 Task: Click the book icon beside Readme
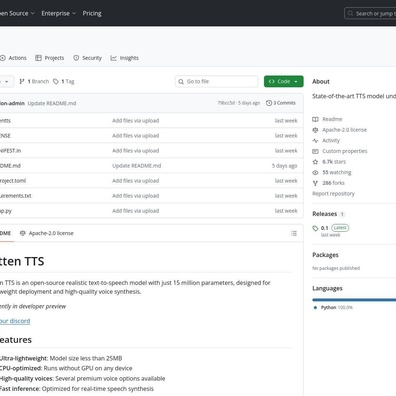pyautogui.click(x=315, y=119)
